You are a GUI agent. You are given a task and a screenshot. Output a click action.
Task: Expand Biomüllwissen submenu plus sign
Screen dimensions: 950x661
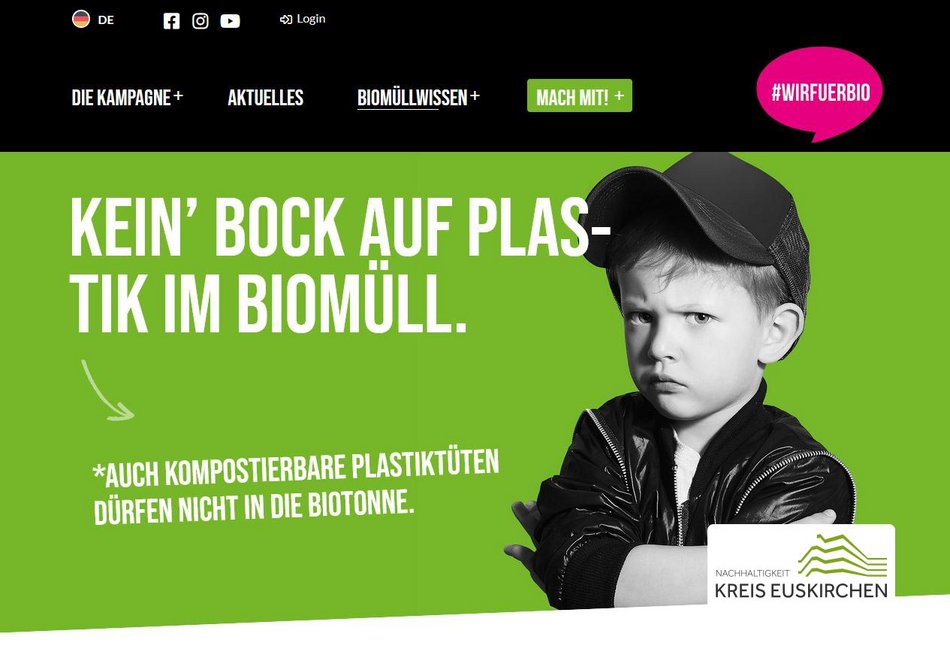click(474, 95)
